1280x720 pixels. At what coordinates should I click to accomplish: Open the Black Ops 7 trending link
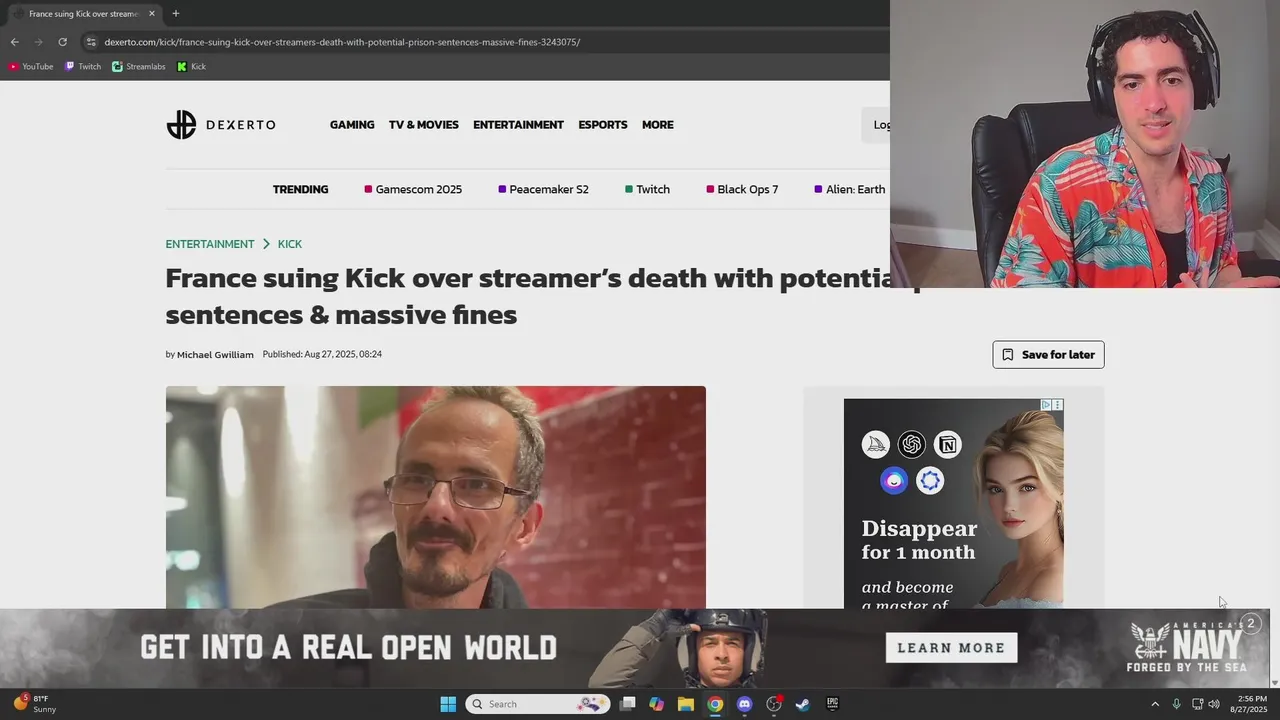click(742, 189)
